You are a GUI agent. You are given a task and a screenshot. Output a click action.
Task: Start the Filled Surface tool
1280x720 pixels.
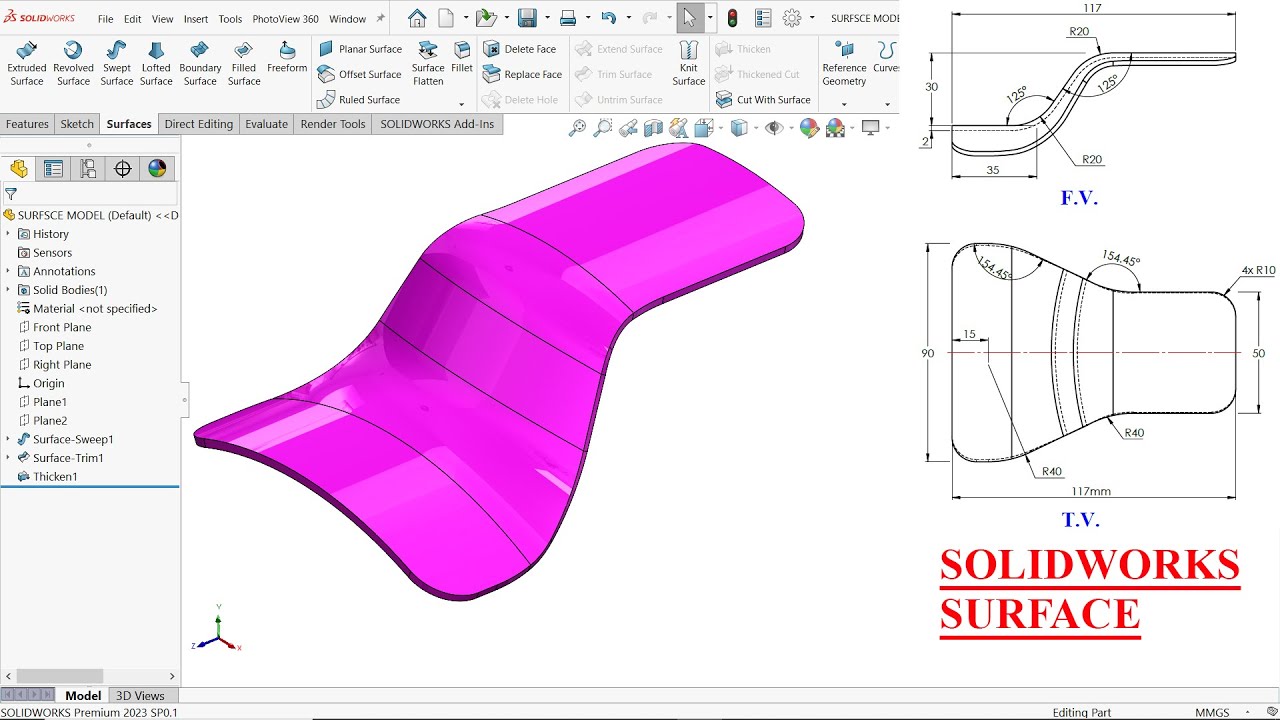coord(244,64)
